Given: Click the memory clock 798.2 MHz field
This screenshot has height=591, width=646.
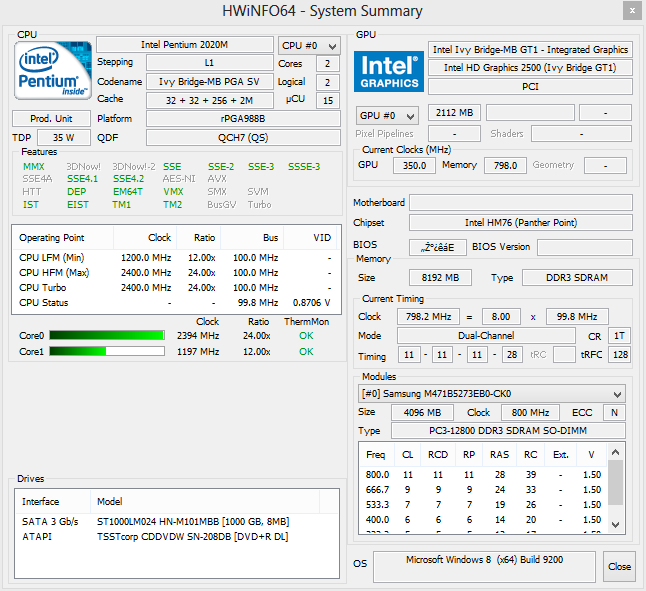Looking at the screenshot, I should click(428, 317).
